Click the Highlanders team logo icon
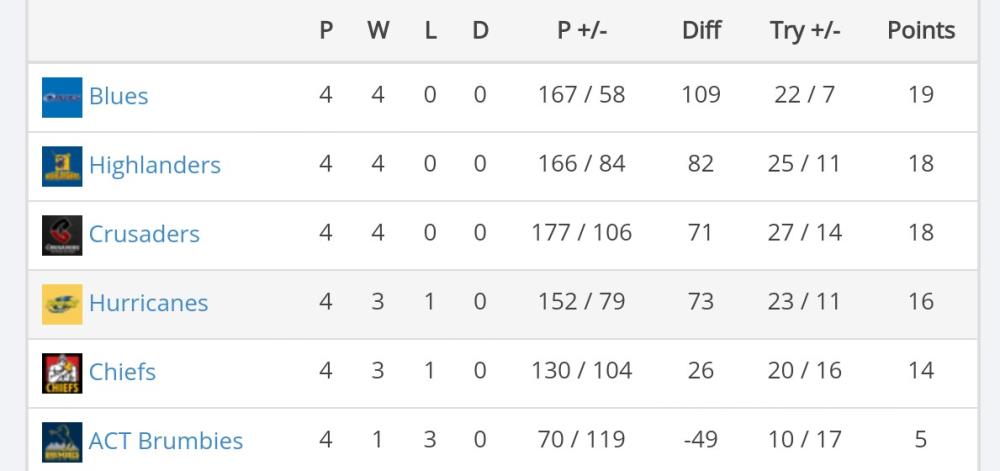The height and width of the screenshot is (471, 1000). (x=62, y=166)
